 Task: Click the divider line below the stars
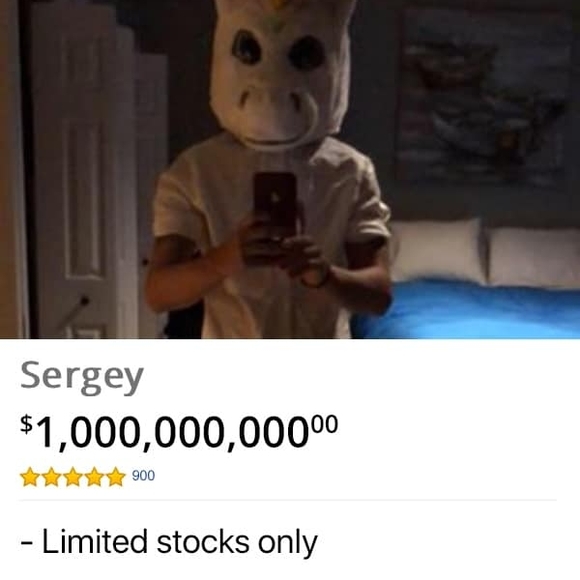click(x=288, y=500)
